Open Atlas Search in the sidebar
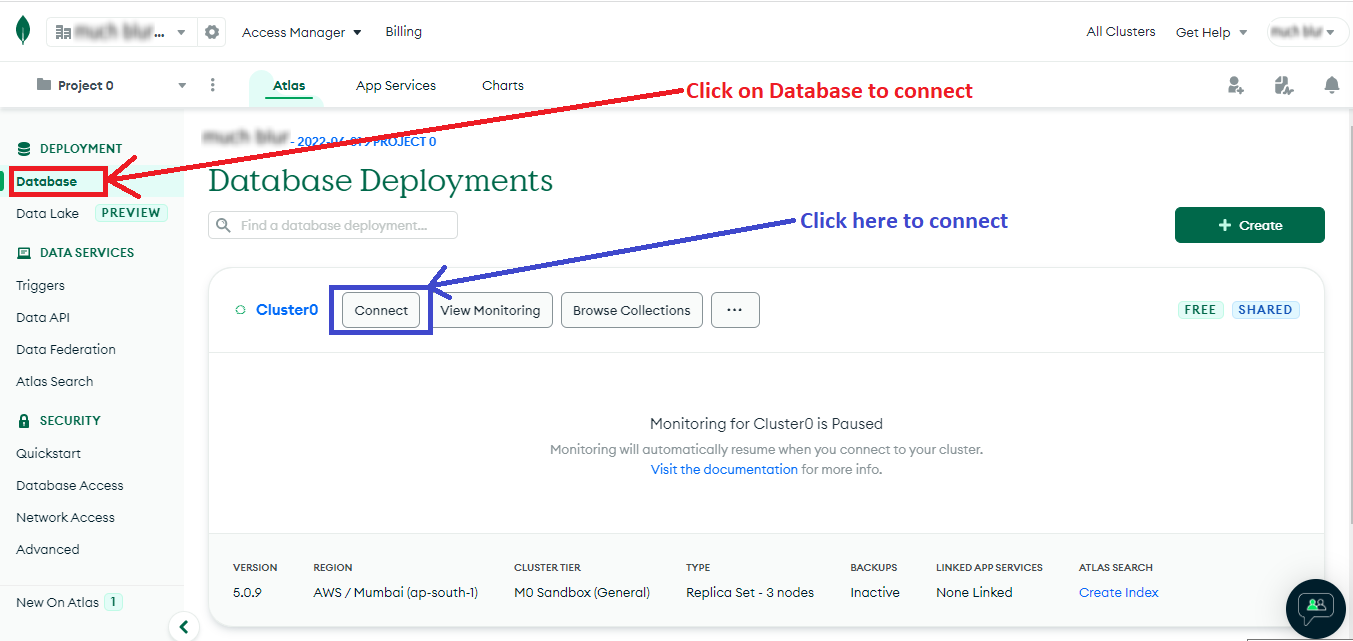Screen dimensions: 1353x641 [54, 381]
